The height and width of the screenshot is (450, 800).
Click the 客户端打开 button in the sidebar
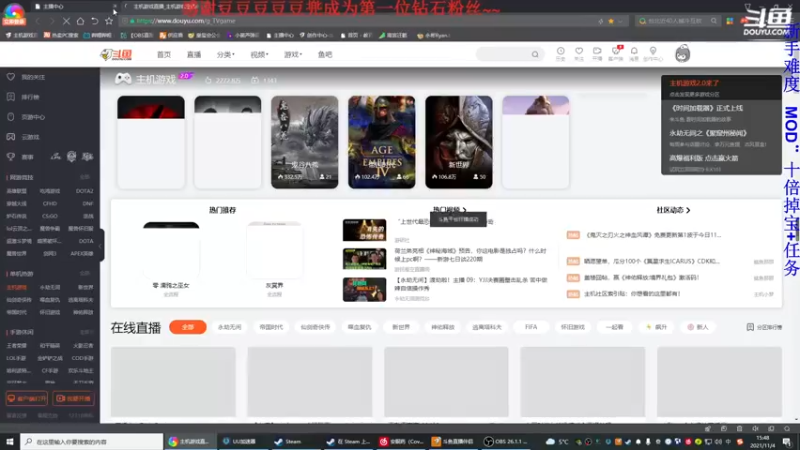[27, 398]
